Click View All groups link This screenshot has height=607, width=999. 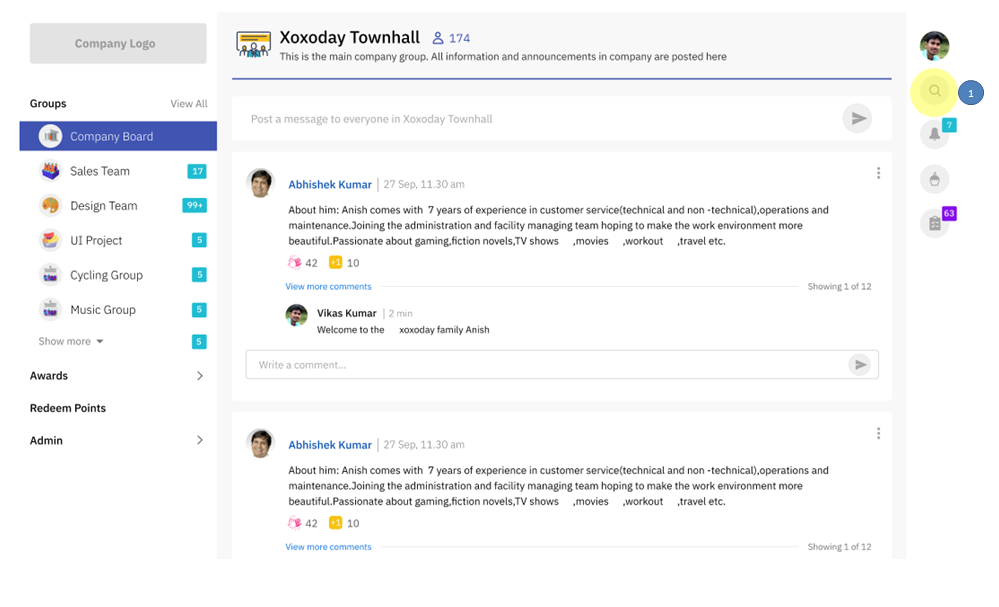189,104
